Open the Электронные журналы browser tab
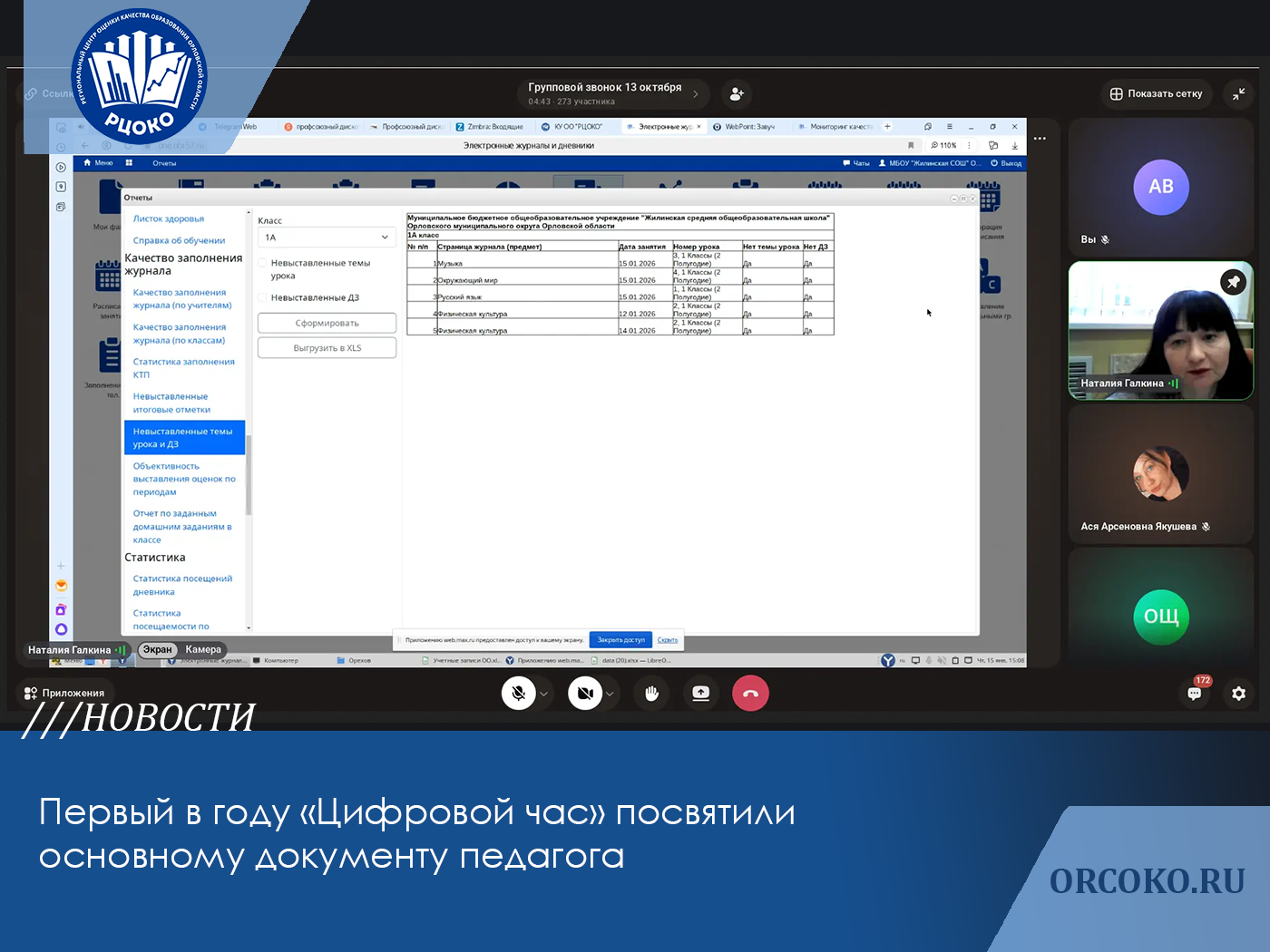 pyautogui.click(x=664, y=127)
